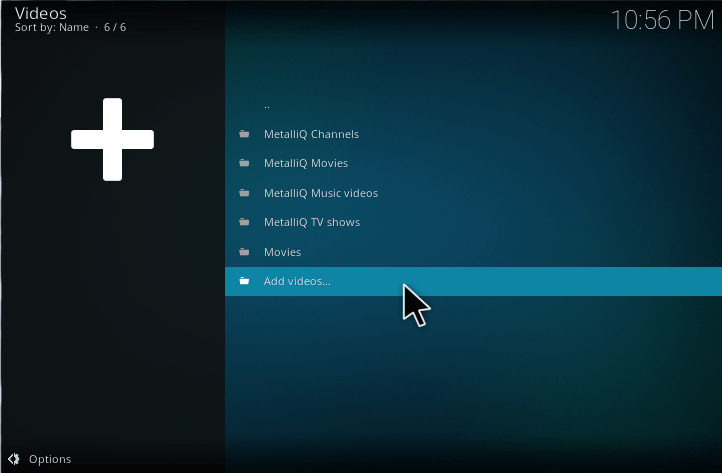
Task: Go up via the '..' parent entry
Action: click(x=473, y=105)
